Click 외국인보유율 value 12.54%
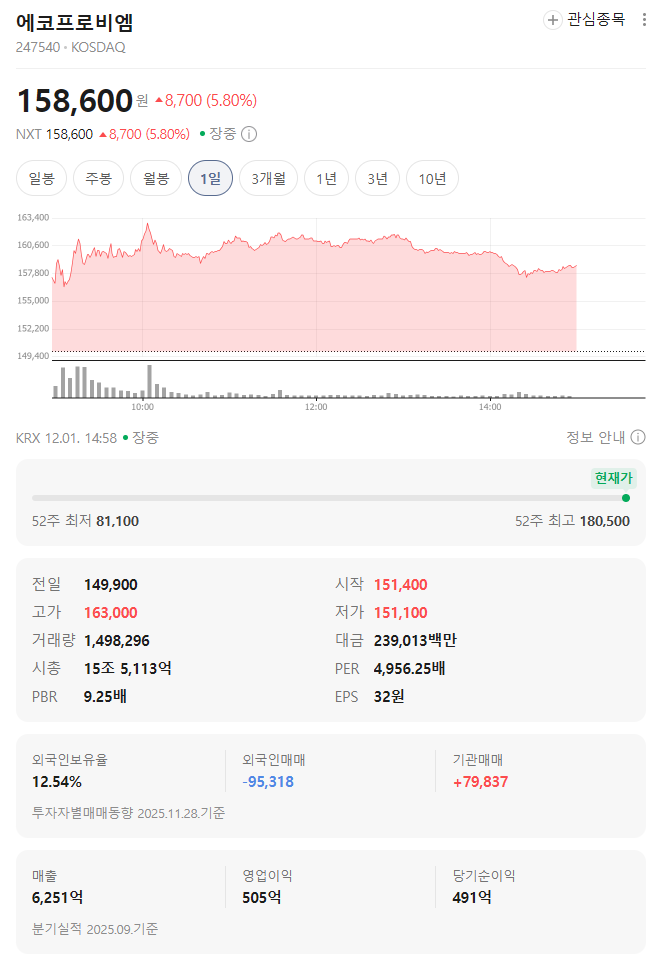This screenshot has height=958, width=651. 57,782
